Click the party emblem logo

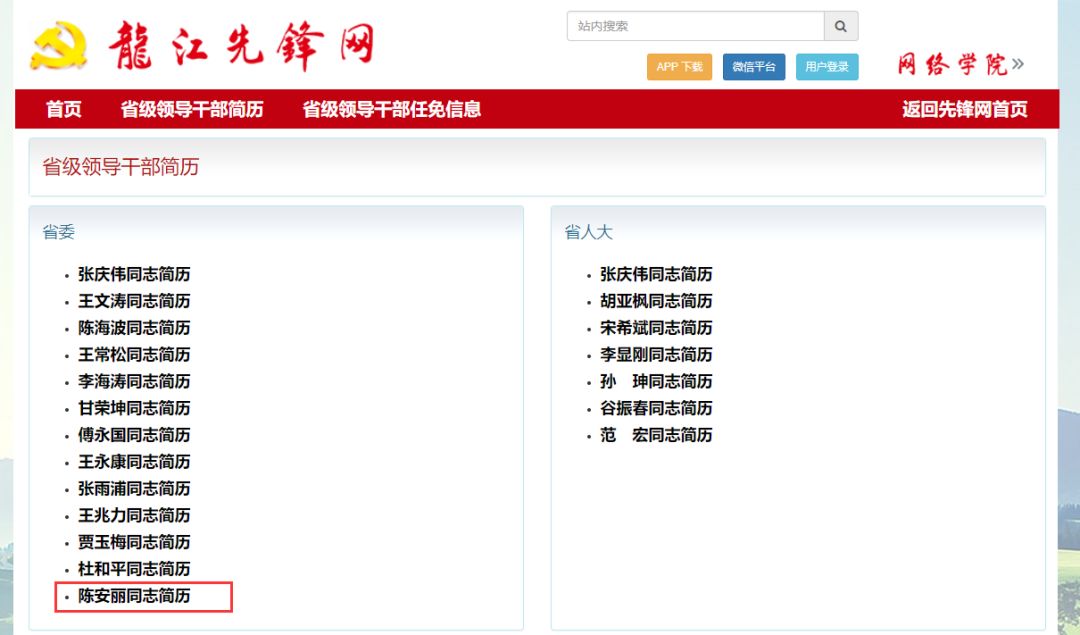58,46
